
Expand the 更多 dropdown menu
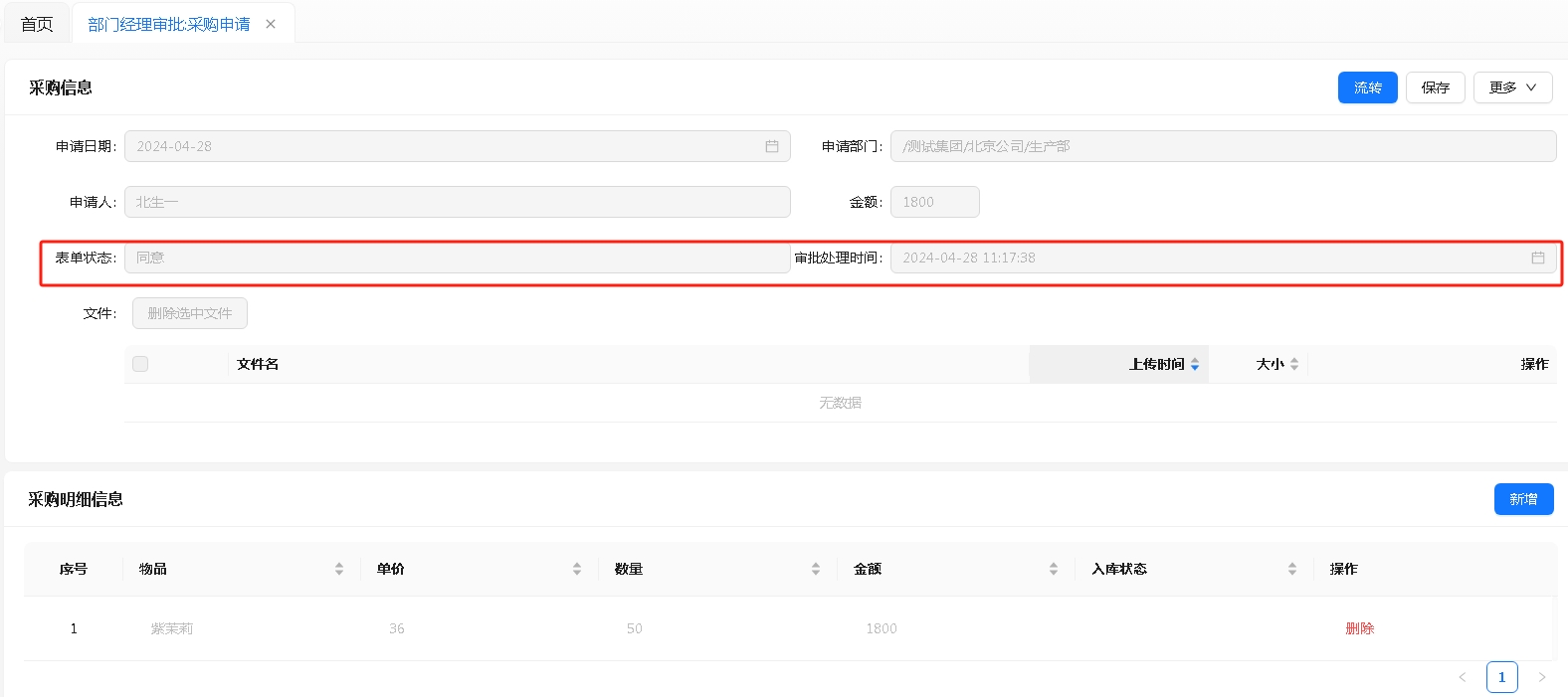1512,87
